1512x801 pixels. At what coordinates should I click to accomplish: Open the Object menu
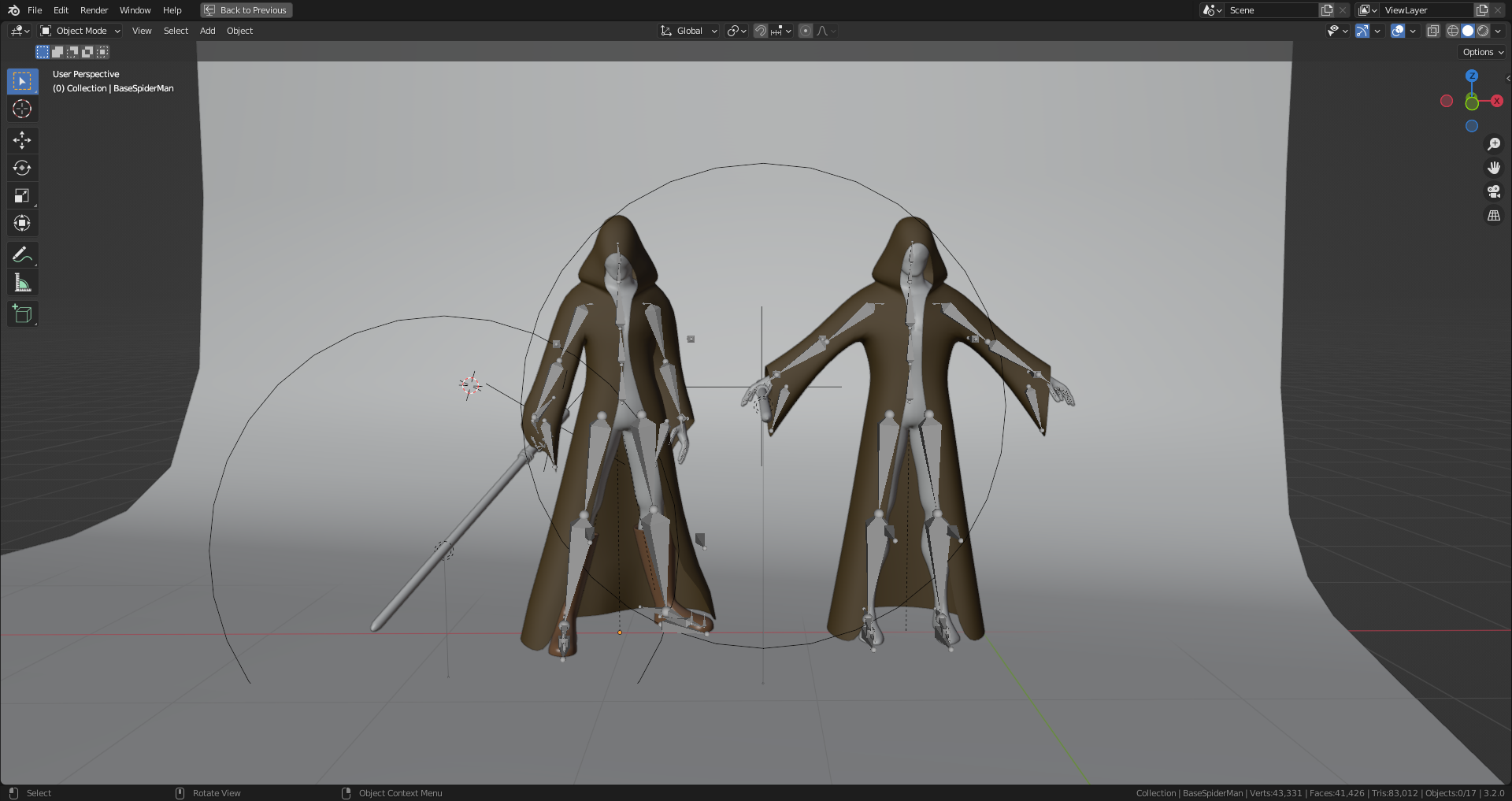(239, 31)
